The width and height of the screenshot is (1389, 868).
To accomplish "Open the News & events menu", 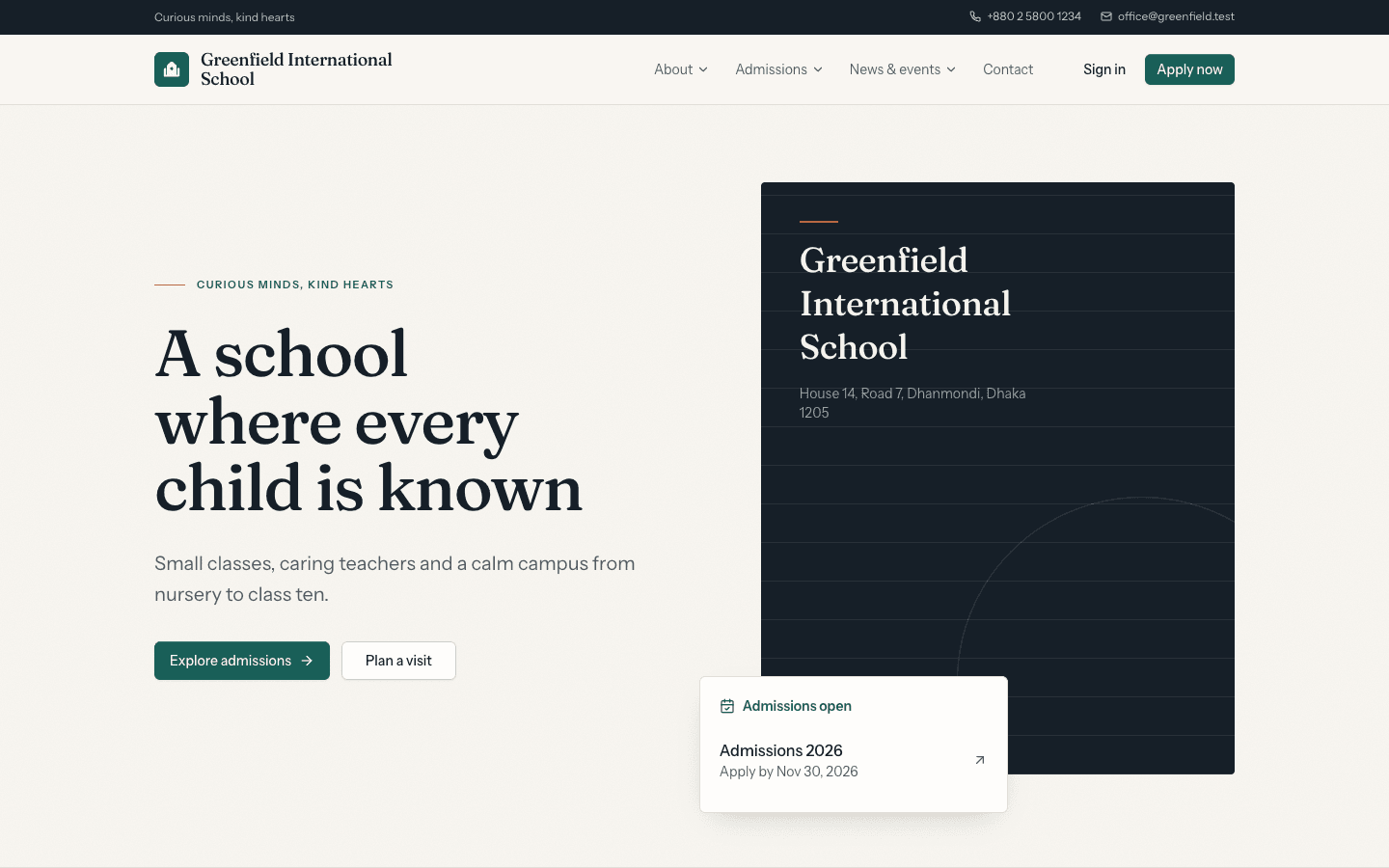I will pyautogui.click(x=902, y=69).
